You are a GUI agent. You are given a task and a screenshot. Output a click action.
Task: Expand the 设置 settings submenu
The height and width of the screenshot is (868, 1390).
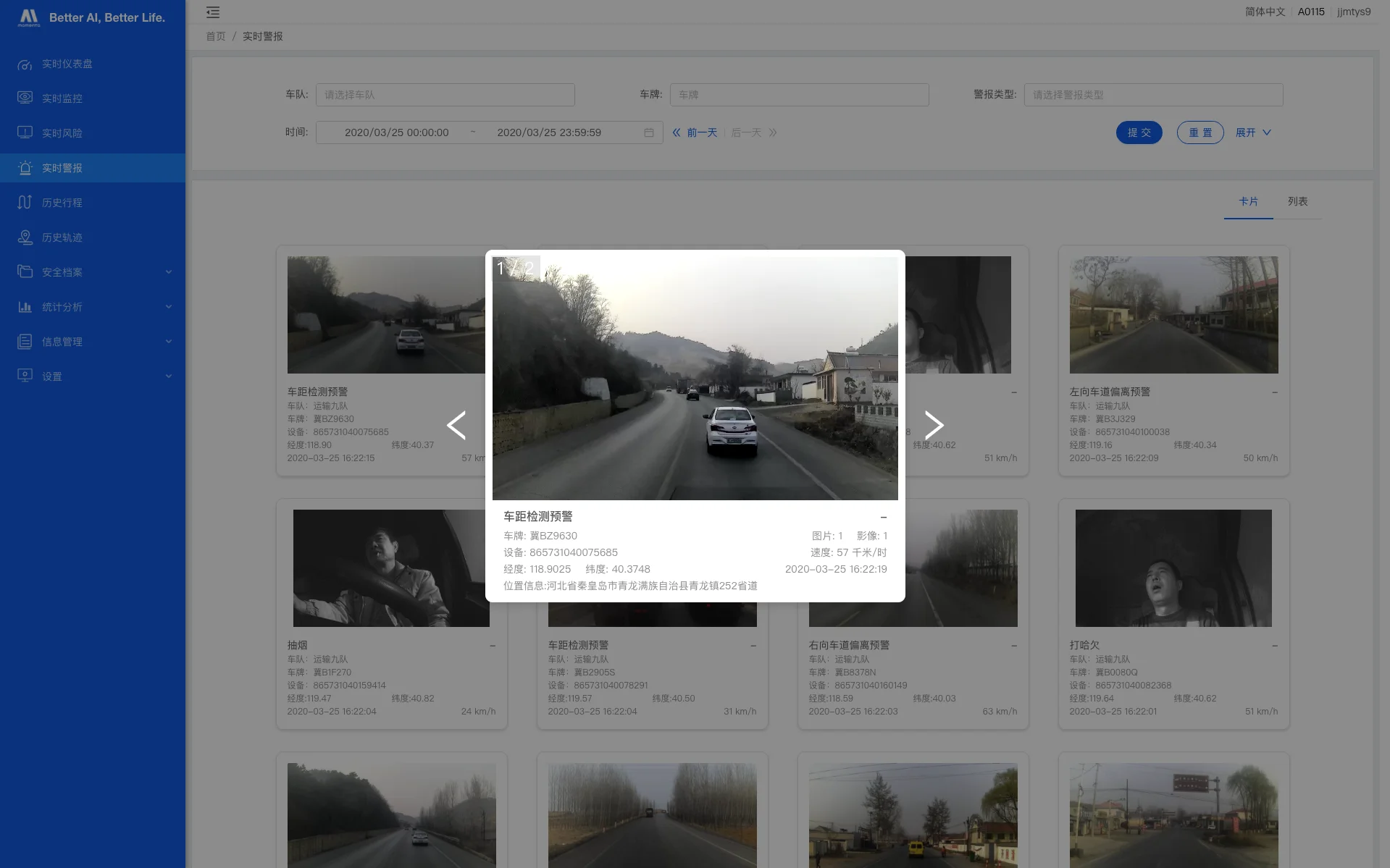point(93,376)
